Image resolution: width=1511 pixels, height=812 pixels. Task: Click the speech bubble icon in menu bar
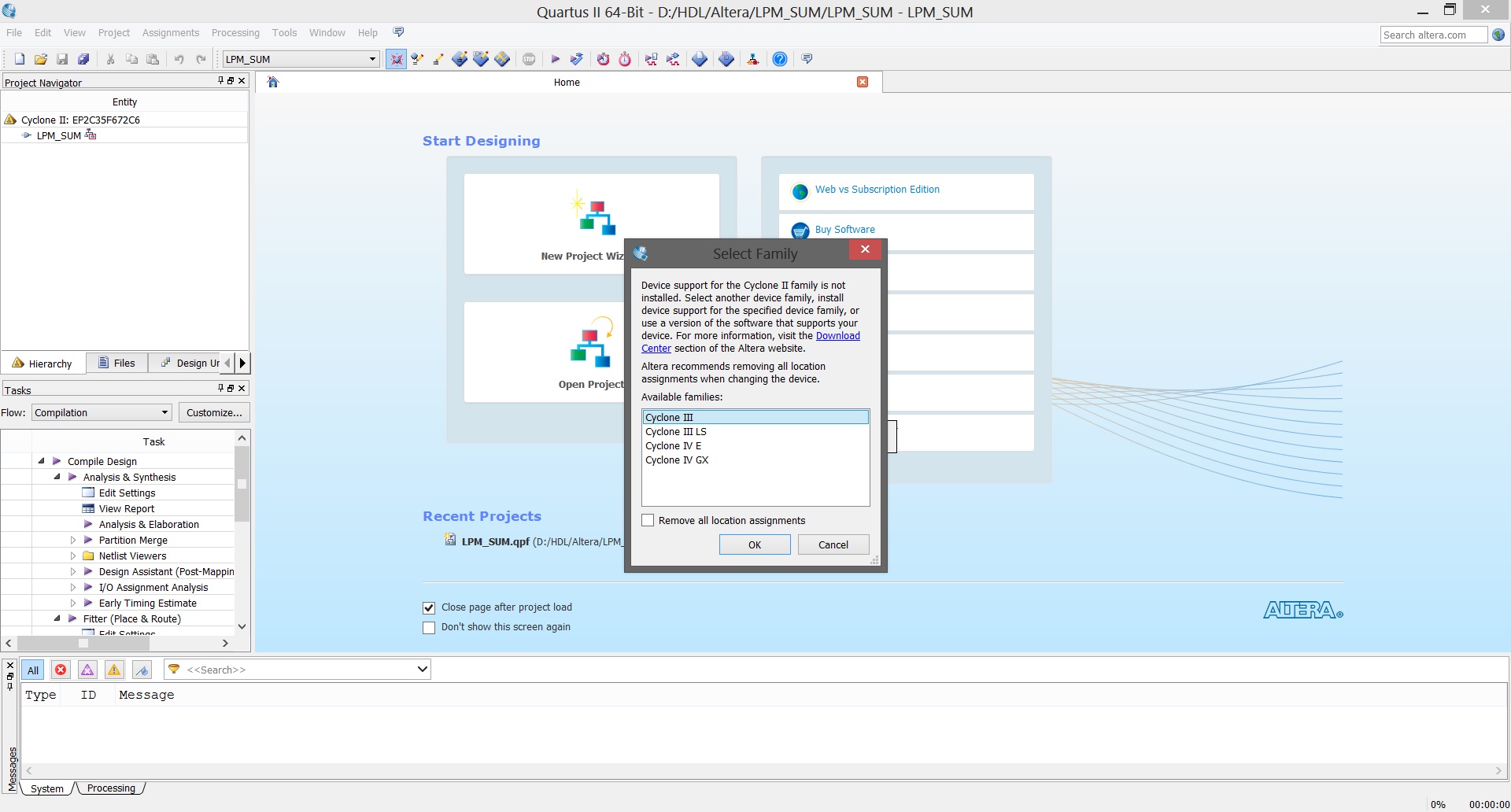coord(398,32)
